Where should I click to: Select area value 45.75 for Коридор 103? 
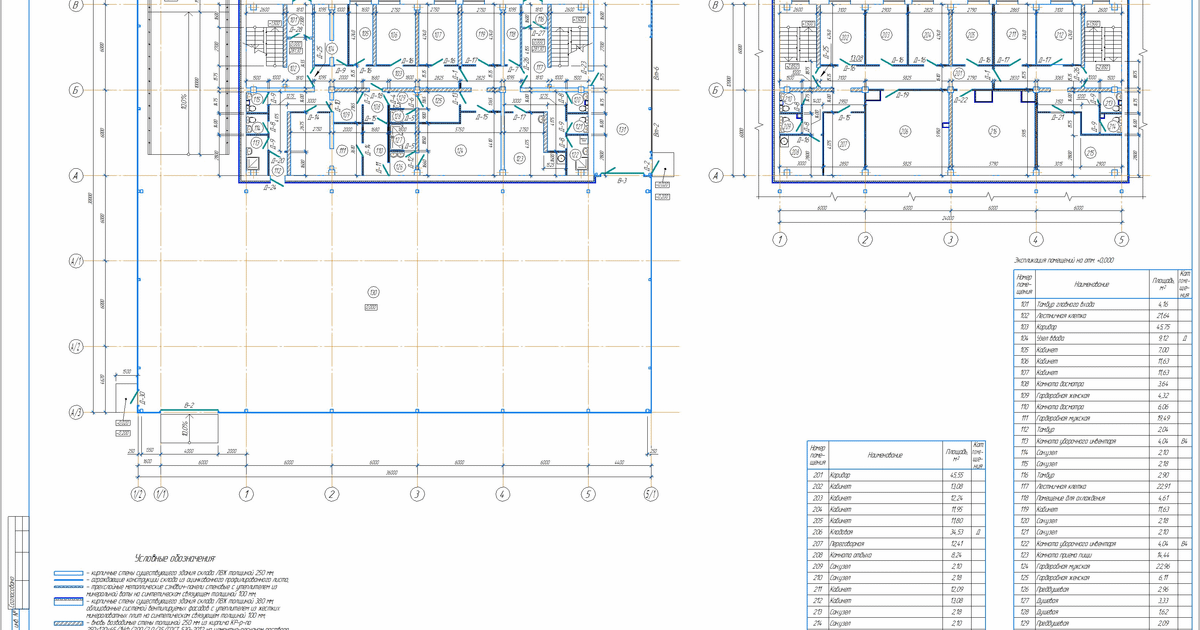click(x=1163, y=327)
